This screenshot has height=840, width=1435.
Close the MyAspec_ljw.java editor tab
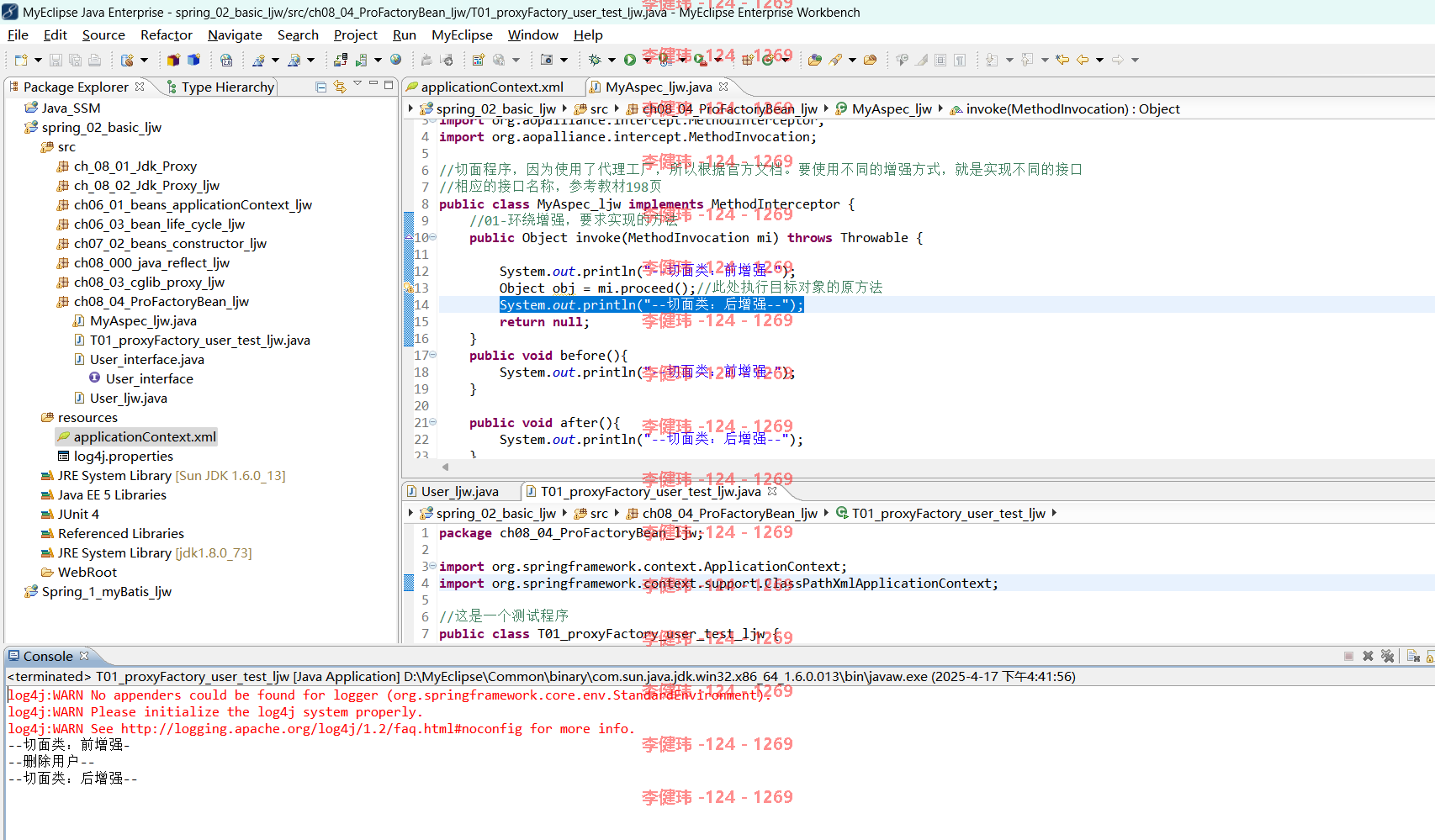(x=723, y=87)
